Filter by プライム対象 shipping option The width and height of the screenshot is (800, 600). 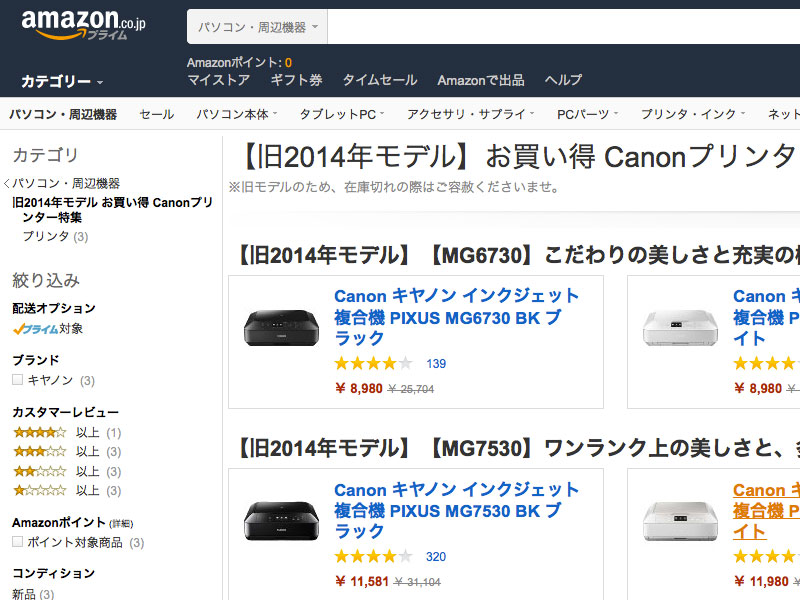[x=48, y=329]
